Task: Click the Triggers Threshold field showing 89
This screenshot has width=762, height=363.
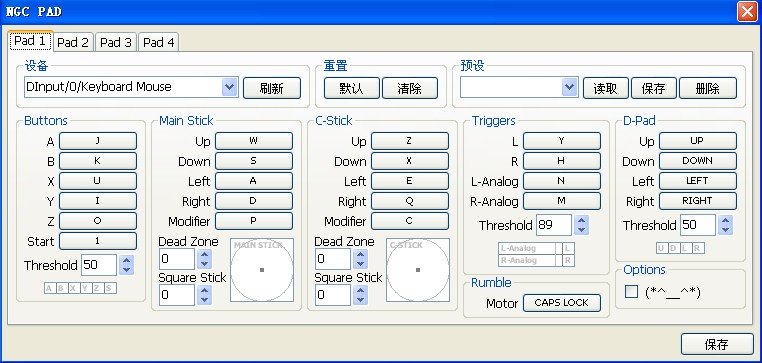Action: click(554, 225)
